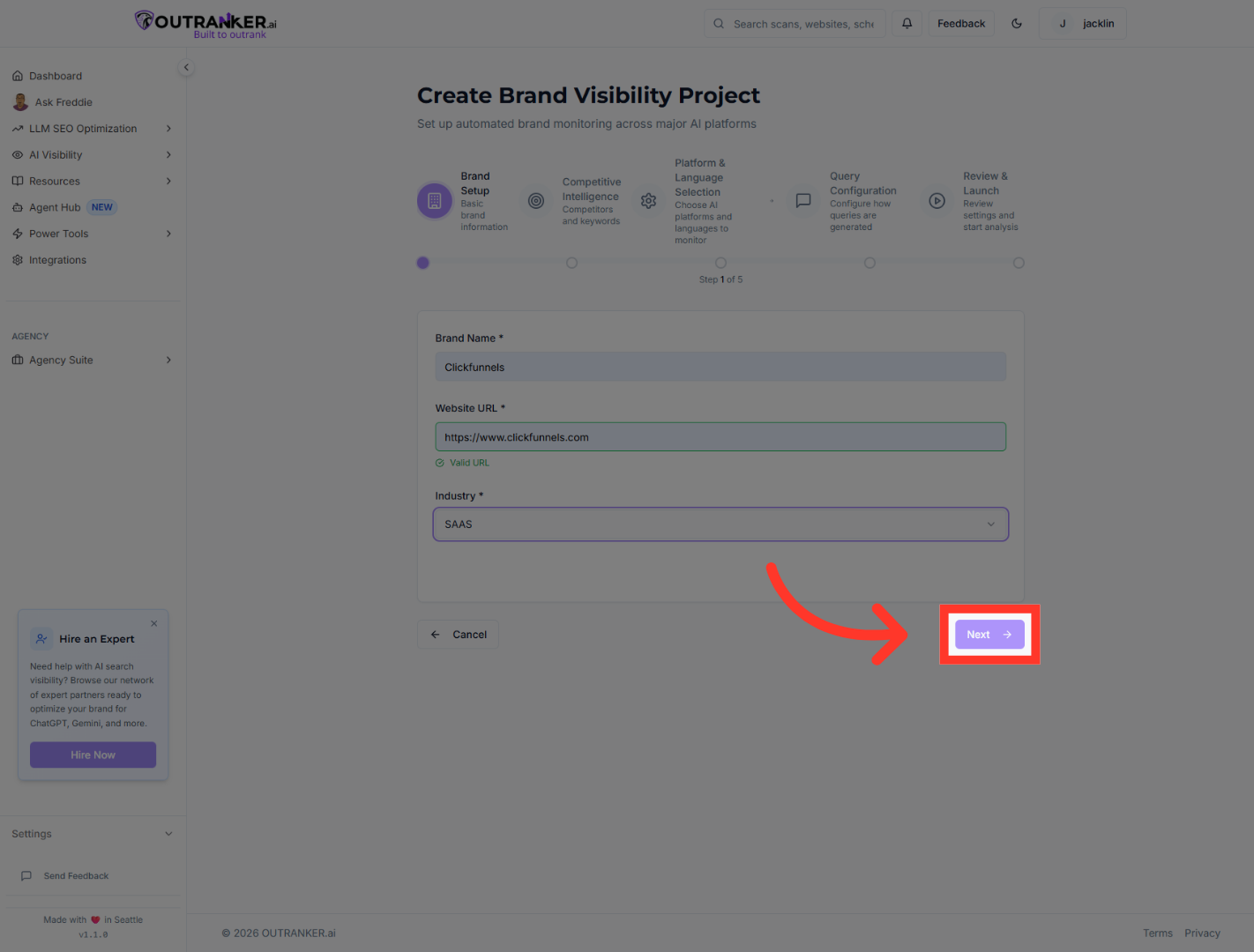Click the Cancel button
This screenshot has width=1254, height=952.
point(459,635)
